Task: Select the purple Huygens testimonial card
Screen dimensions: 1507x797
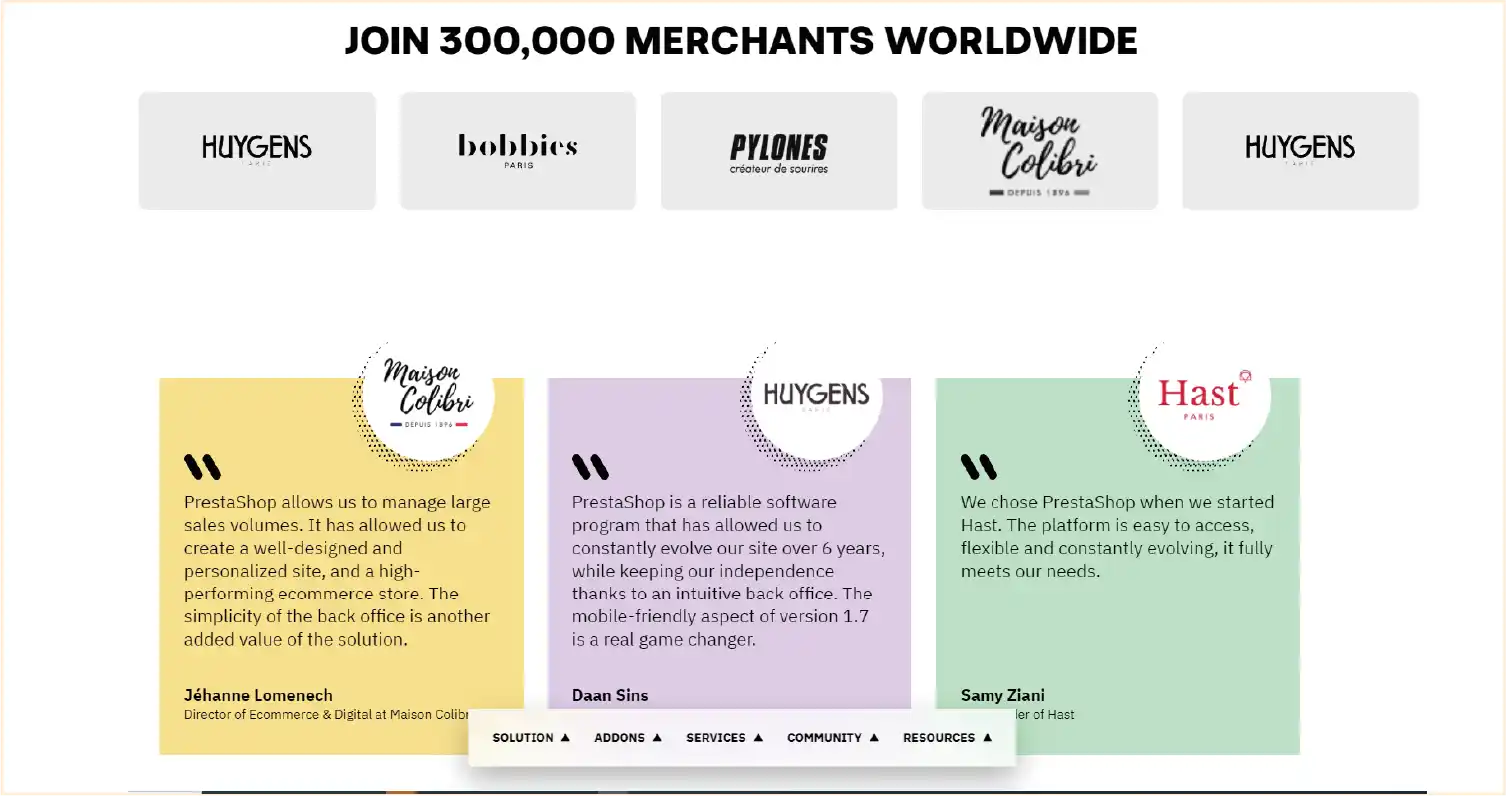Action: [728, 560]
